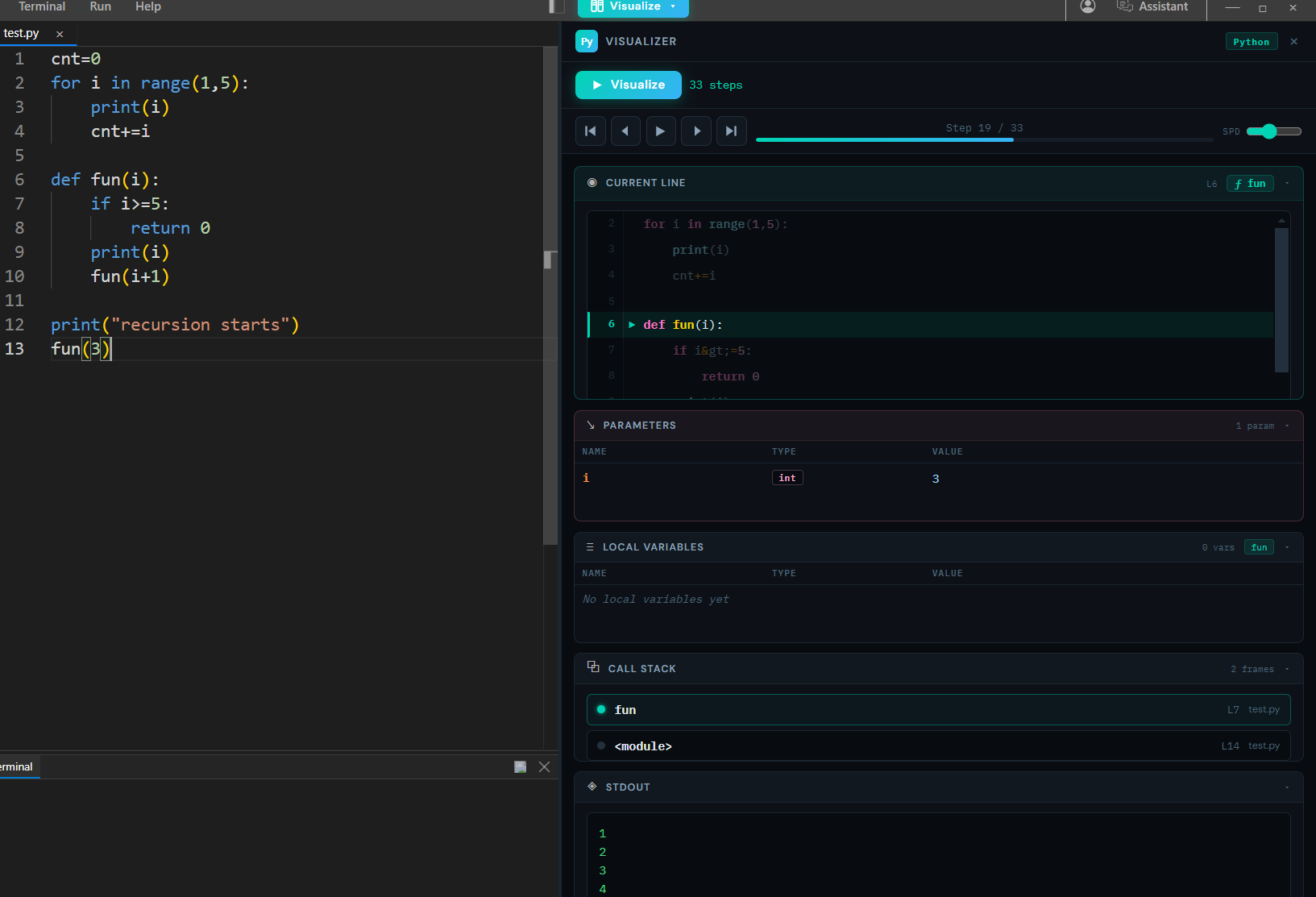This screenshot has height=897, width=1316.
Task: Click the active frame indicator on fun
Action: click(600, 709)
